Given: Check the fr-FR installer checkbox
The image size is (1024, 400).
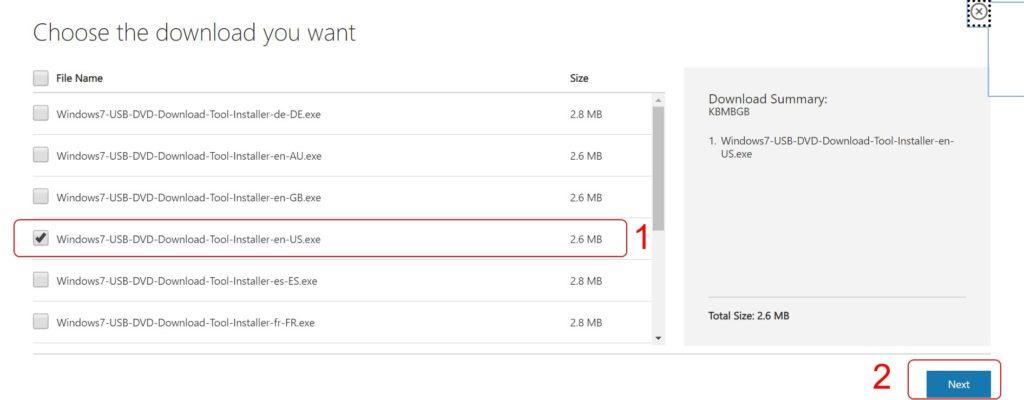Looking at the screenshot, I should coord(40,322).
